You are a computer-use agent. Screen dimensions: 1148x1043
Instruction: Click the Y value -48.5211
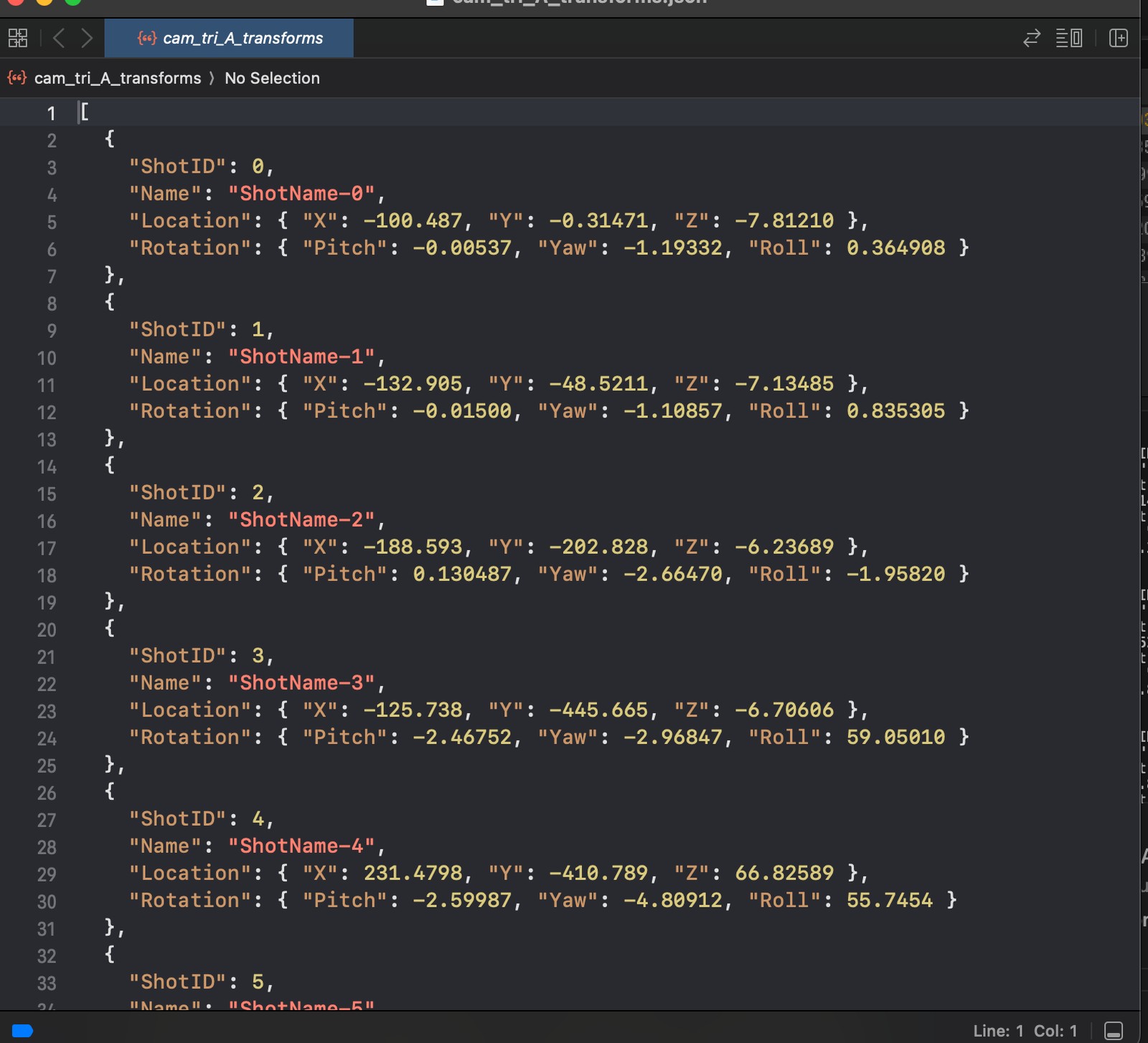point(598,384)
